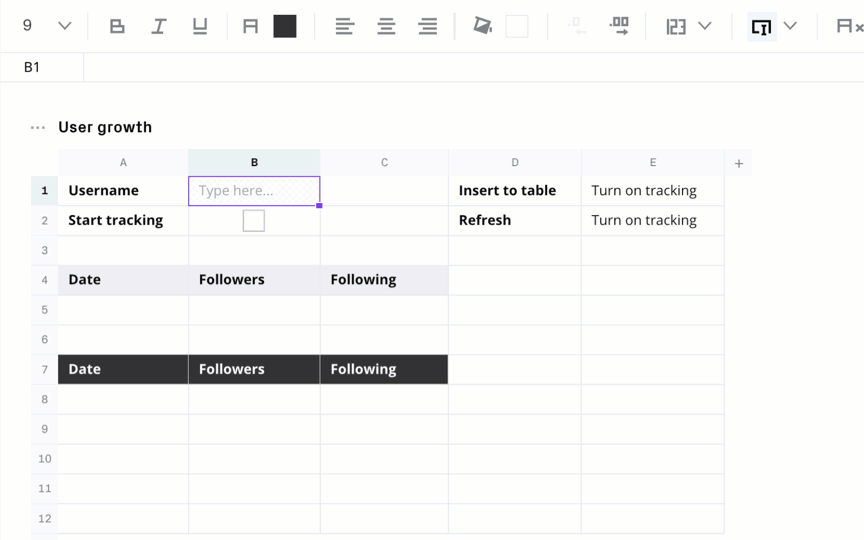Select the dark Followers header in row 7

[x=254, y=369]
